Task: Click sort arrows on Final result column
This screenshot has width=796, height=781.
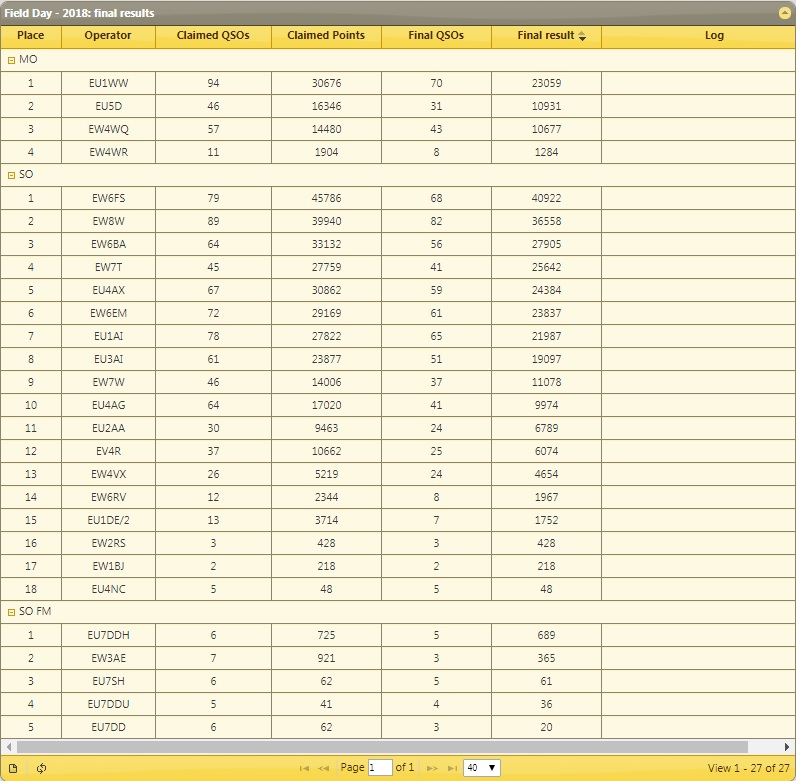Action: (582, 36)
